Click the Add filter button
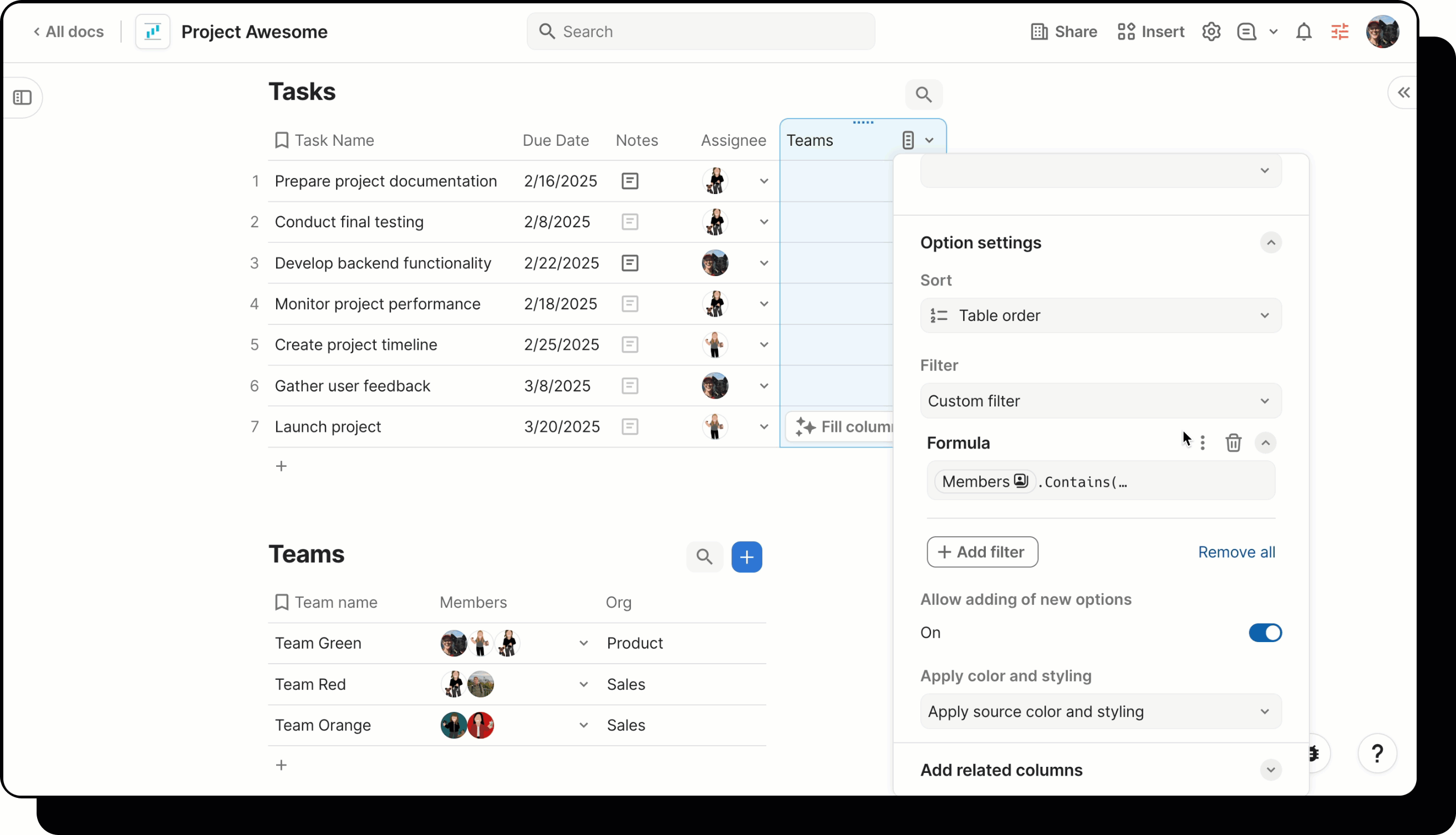 pos(982,552)
